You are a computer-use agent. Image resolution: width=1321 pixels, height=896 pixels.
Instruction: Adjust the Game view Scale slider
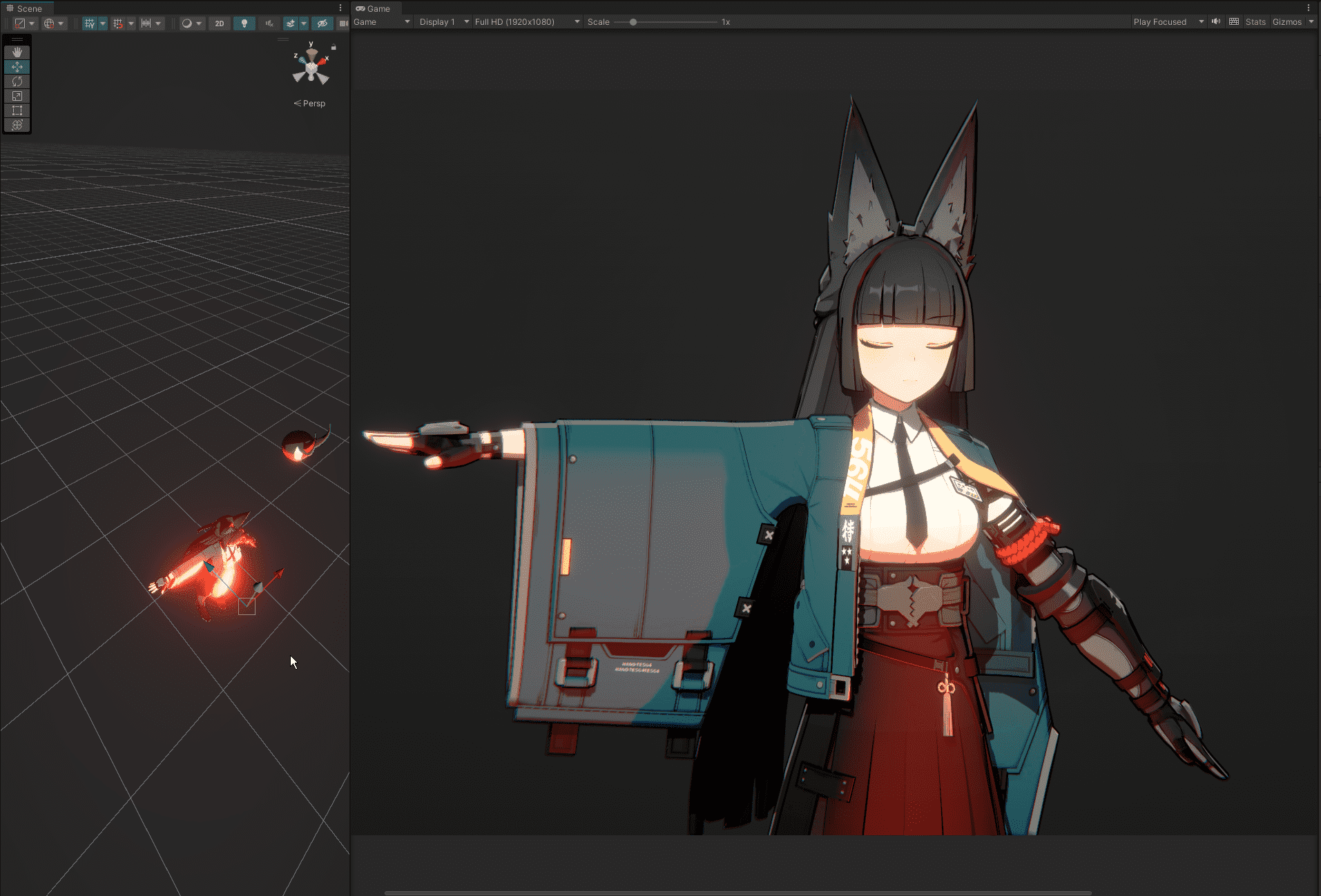pyautogui.click(x=666, y=22)
